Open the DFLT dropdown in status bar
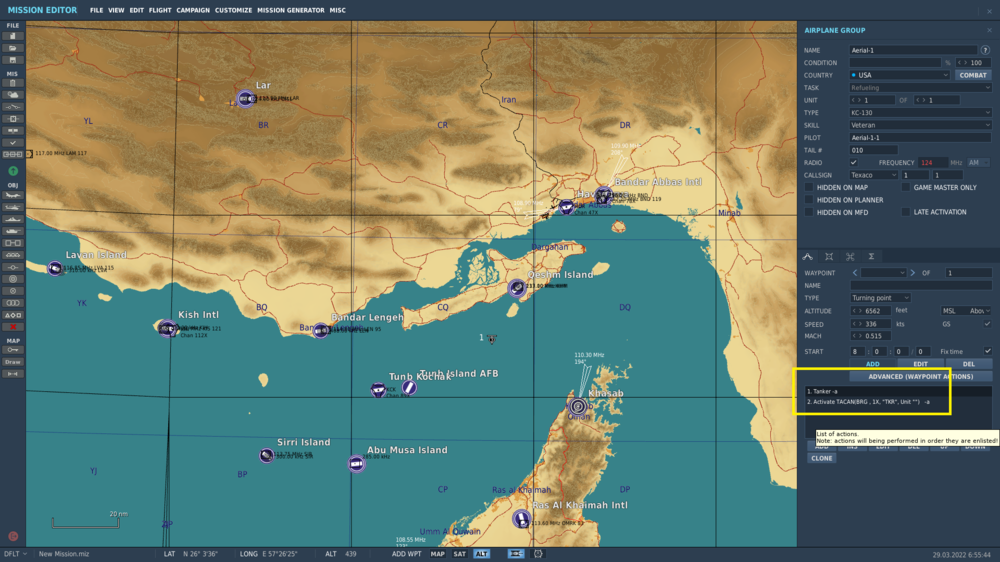The width and height of the screenshot is (1000, 562). tap(15, 554)
